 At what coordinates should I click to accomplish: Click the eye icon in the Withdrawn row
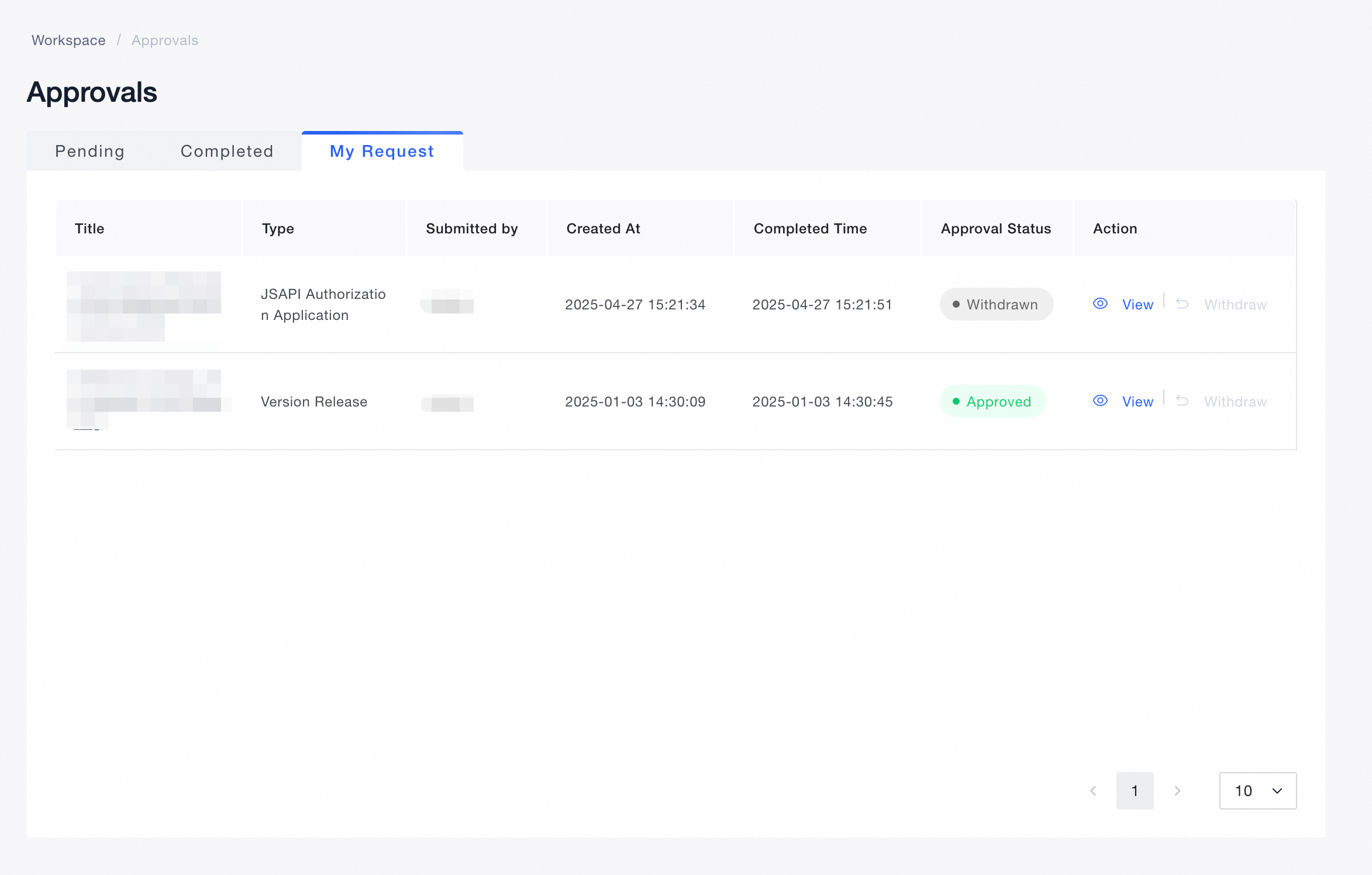coord(1100,304)
